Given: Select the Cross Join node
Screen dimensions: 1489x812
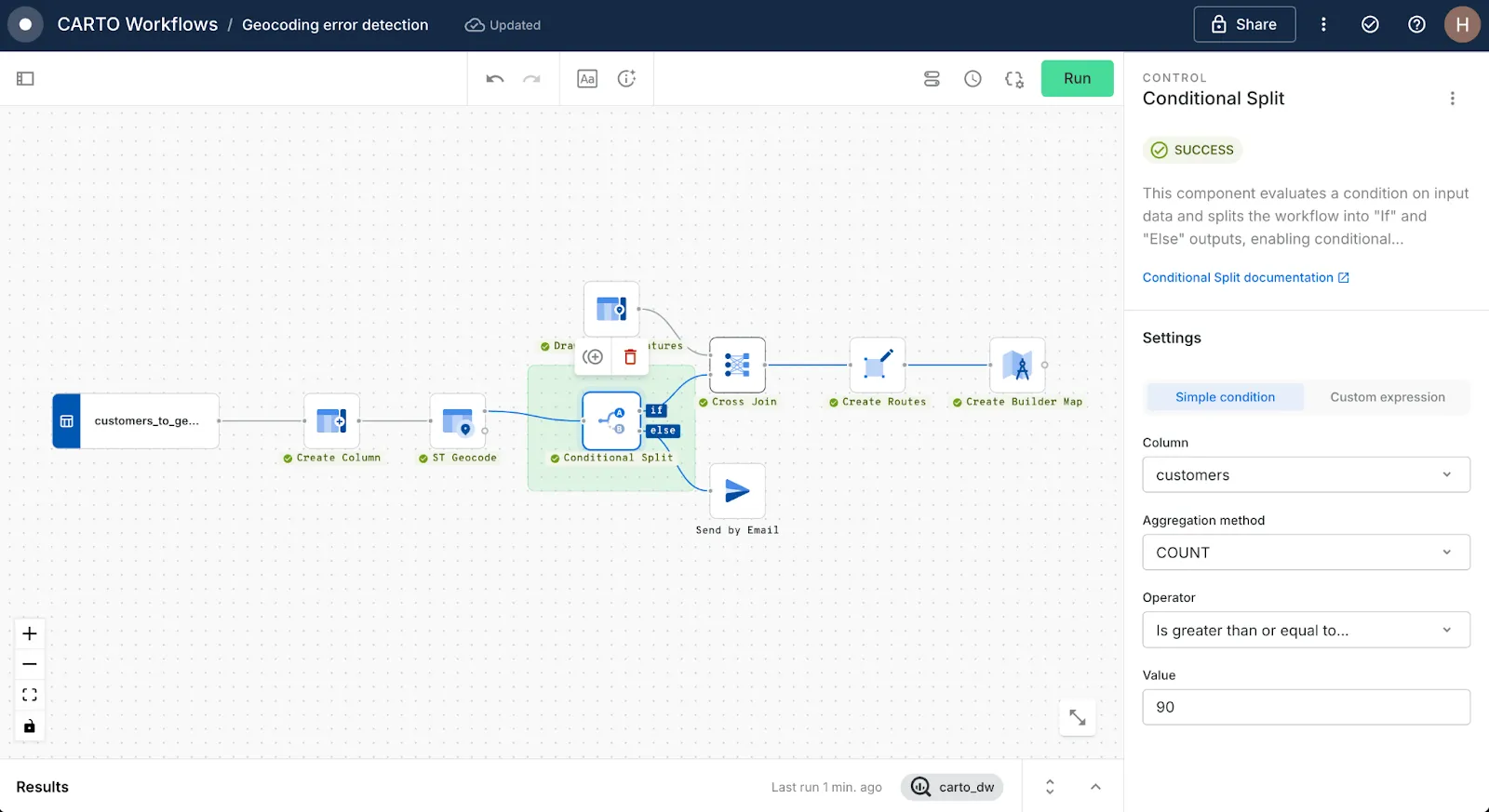Looking at the screenshot, I should (x=737, y=366).
